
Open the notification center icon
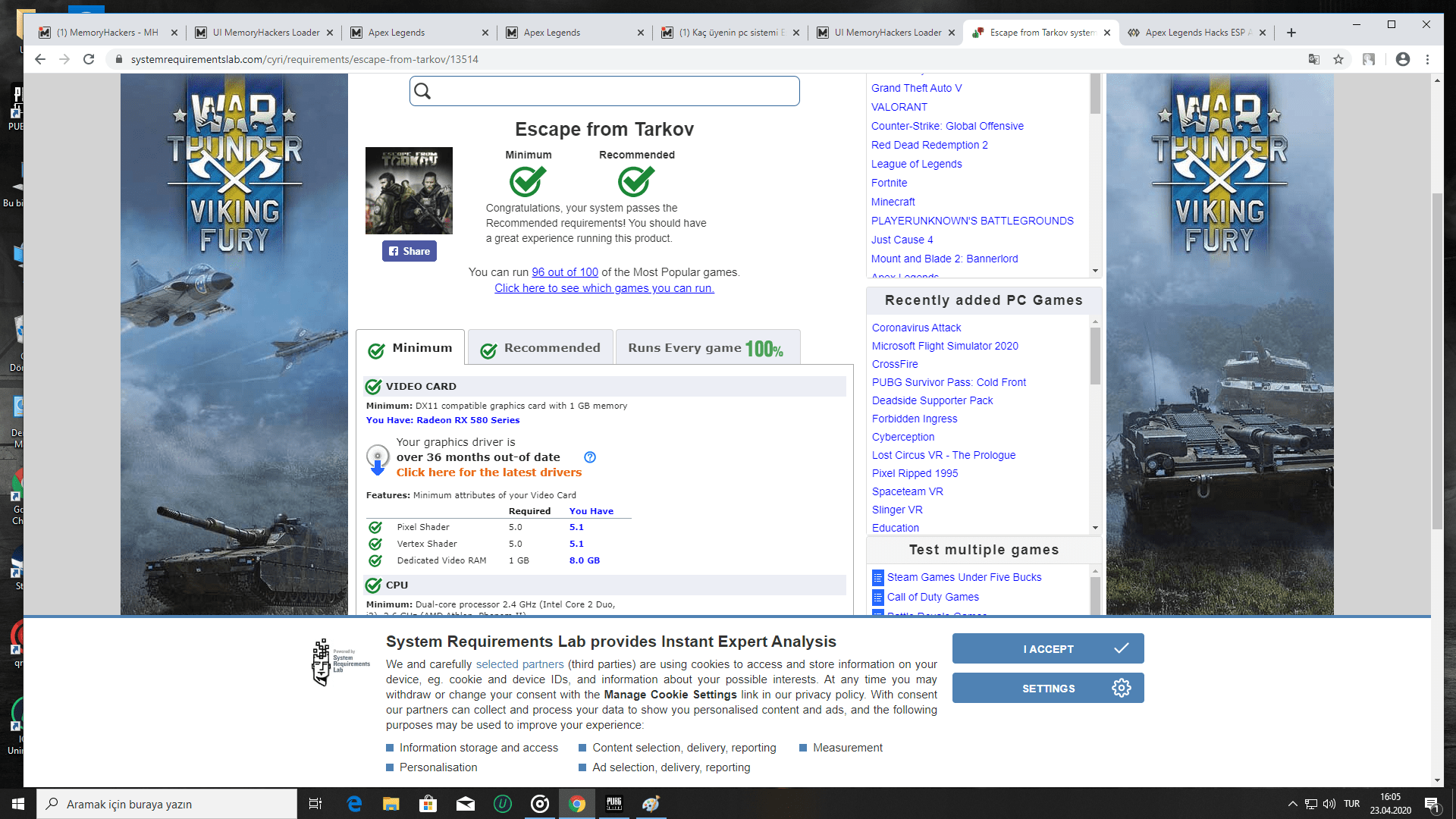[x=1432, y=804]
